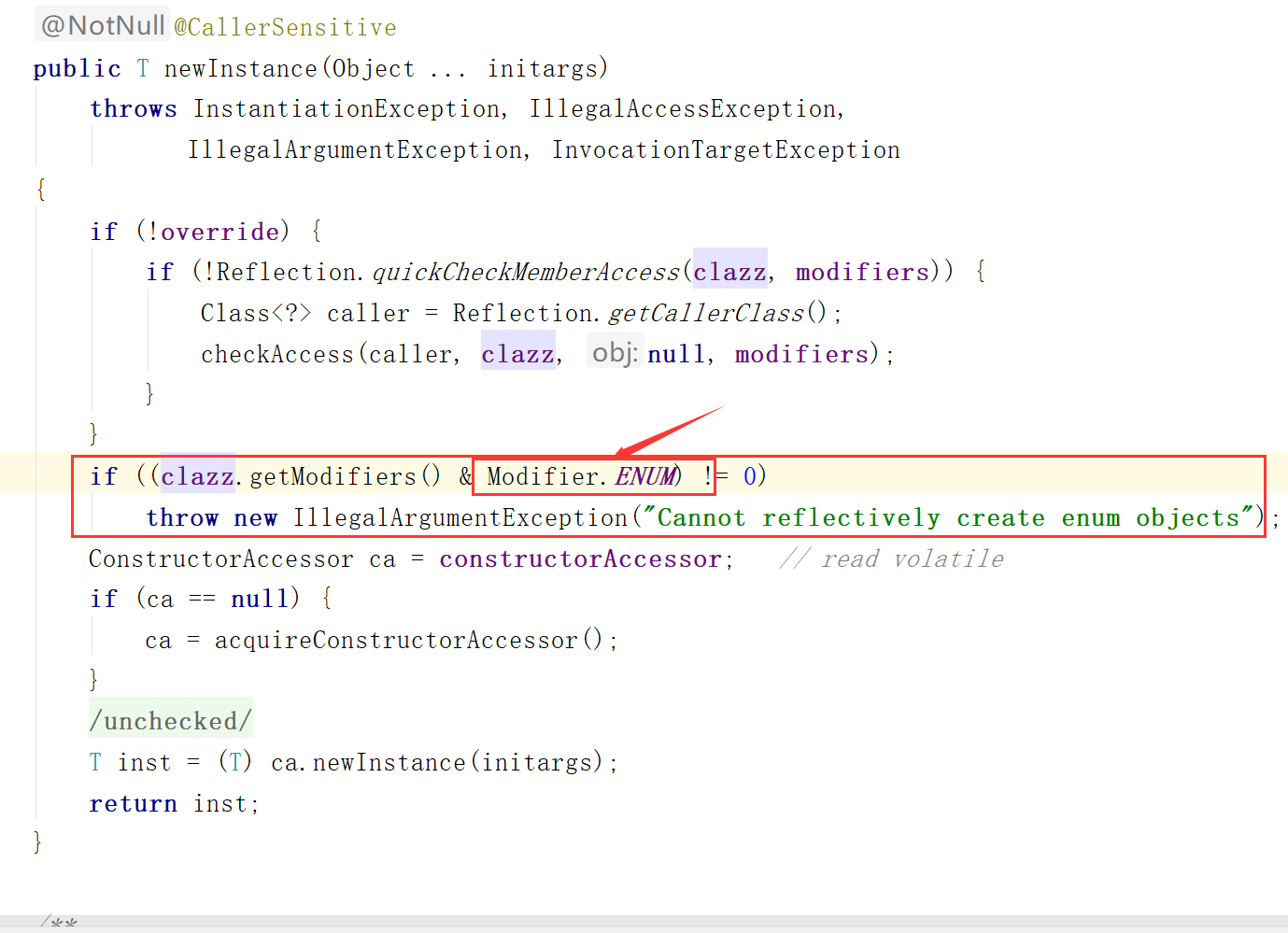Click the 'ConstructorAccessor ca' variable declaration
The width and height of the screenshot is (1288, 933).
pyautogui.click(x=242, y=559)
